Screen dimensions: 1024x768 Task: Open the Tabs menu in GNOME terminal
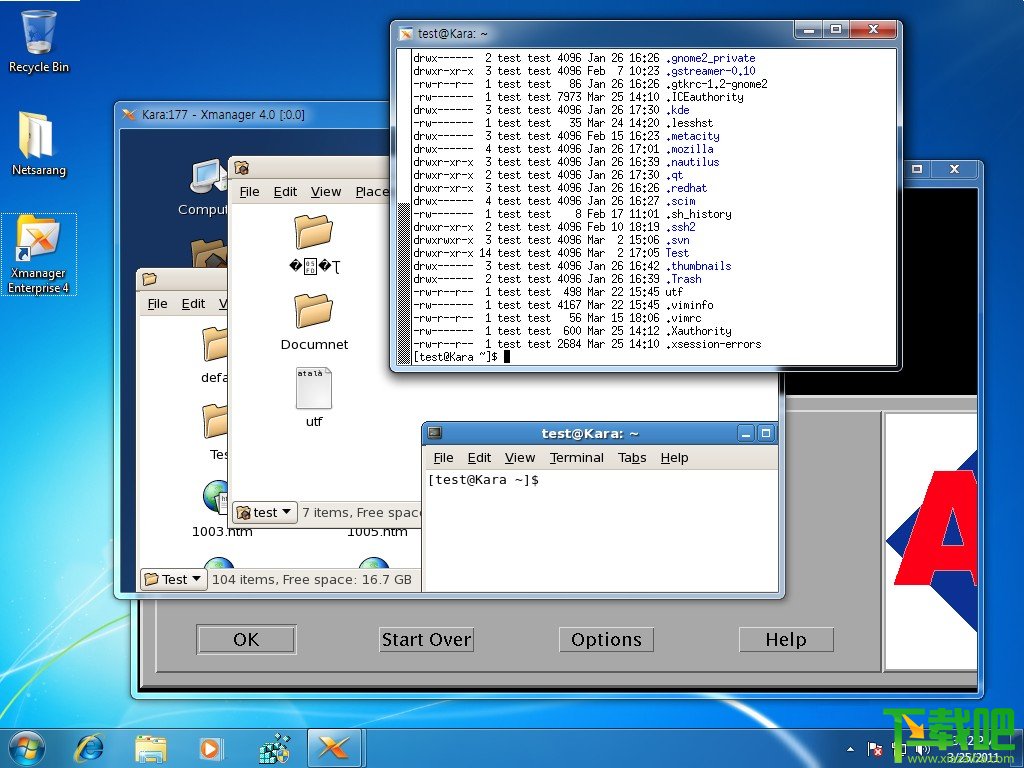632,457
